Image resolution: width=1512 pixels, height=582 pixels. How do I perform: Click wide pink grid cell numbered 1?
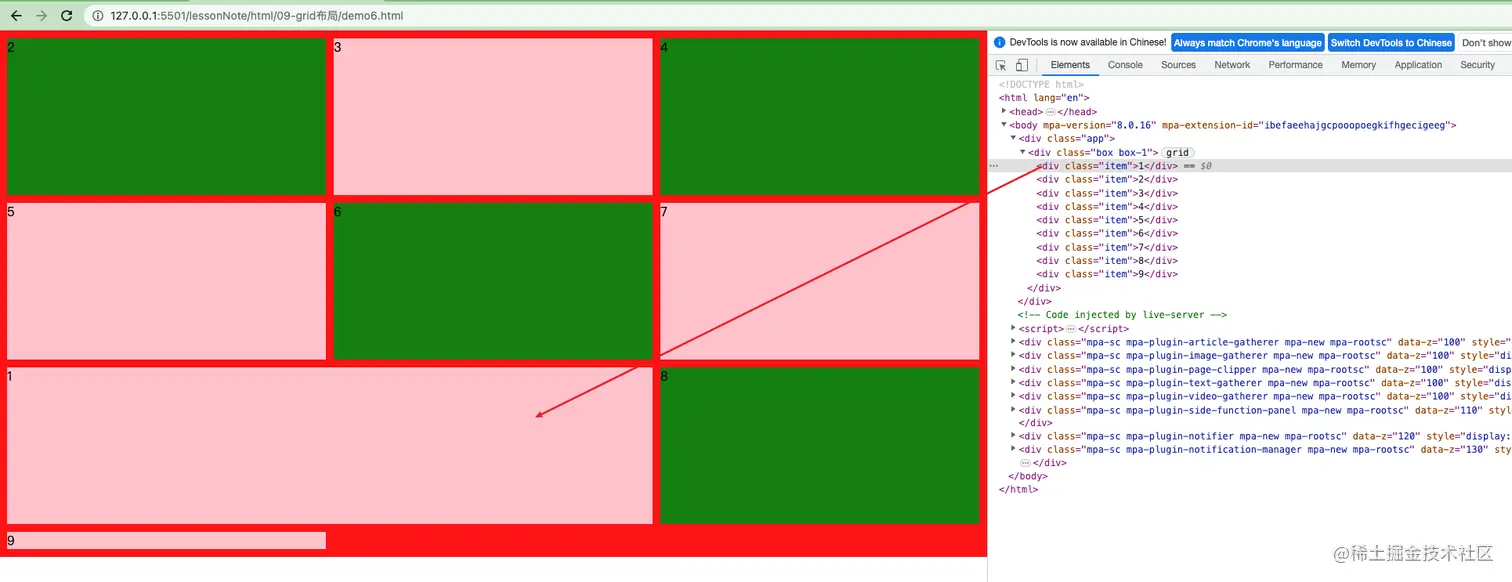click(x=330, y=445)
